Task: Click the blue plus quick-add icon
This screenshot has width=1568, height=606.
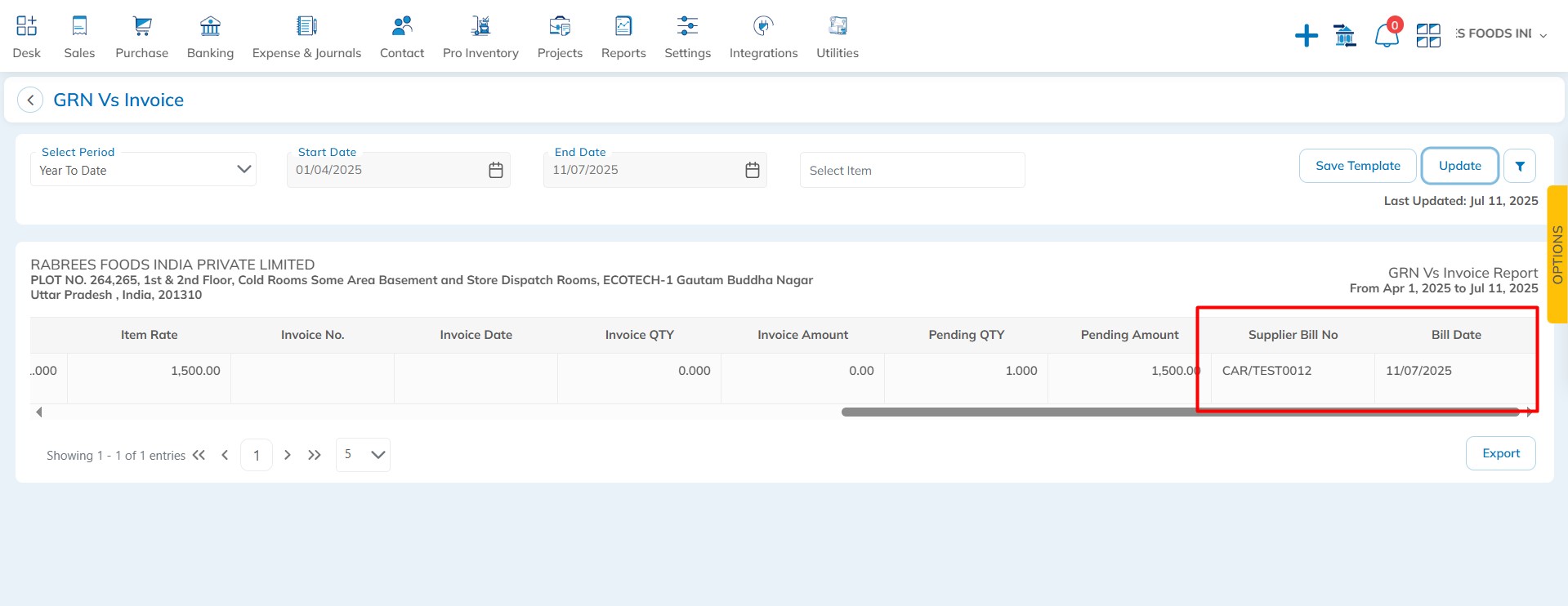Action: (x=1307, y=35)
